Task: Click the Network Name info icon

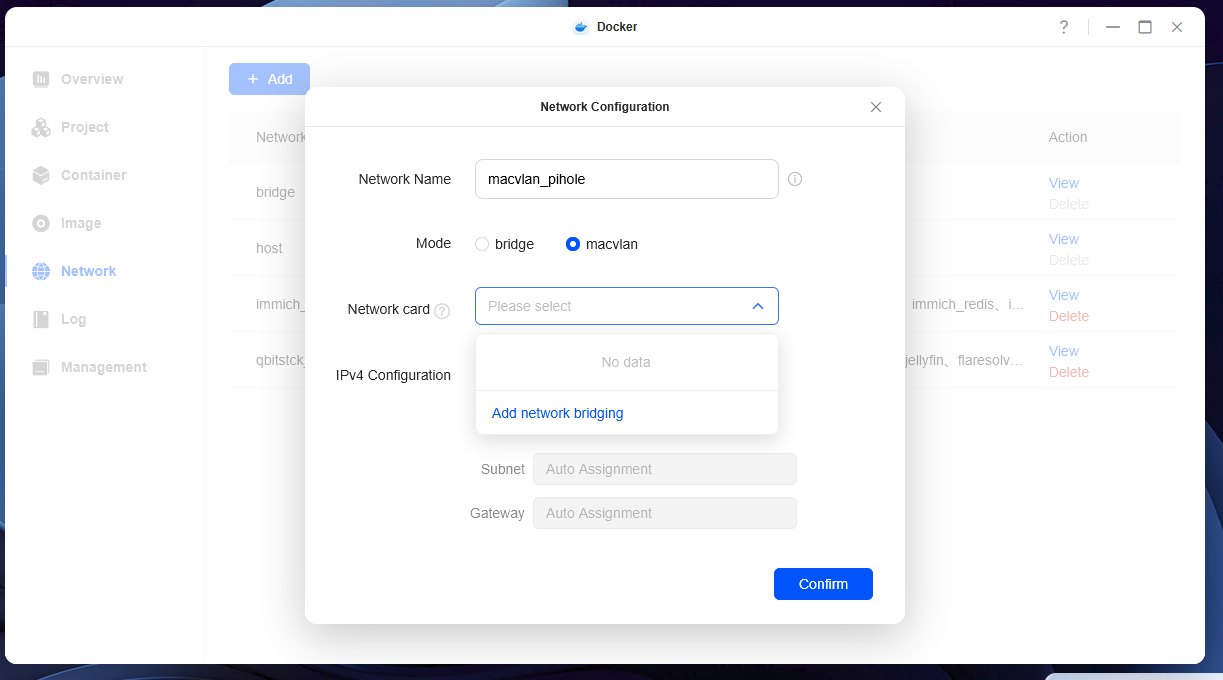Action: click(795, 179)
